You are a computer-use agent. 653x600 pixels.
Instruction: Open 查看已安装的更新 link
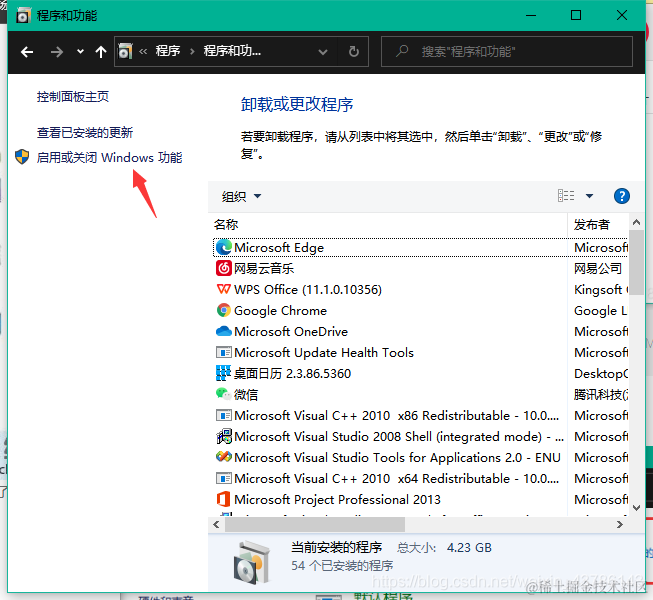point(85,132)
